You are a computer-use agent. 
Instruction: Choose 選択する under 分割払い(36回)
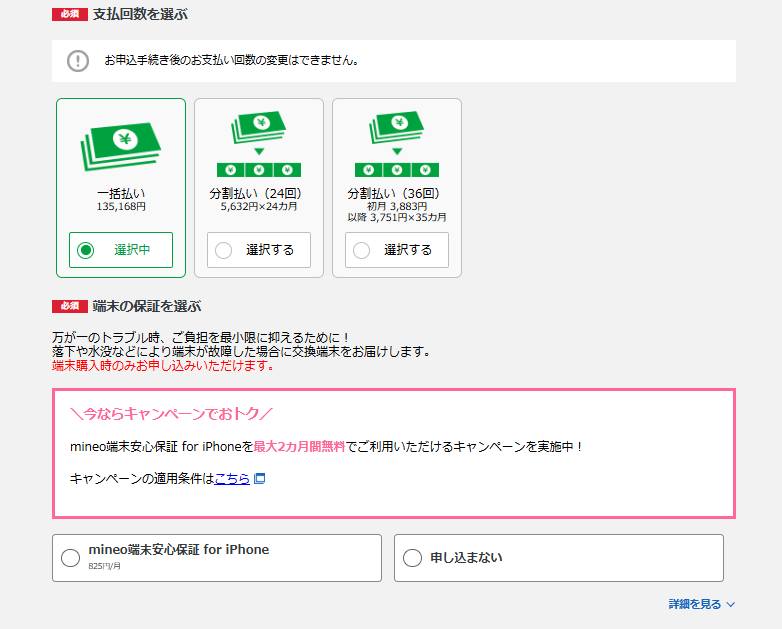tap(397, 250)
